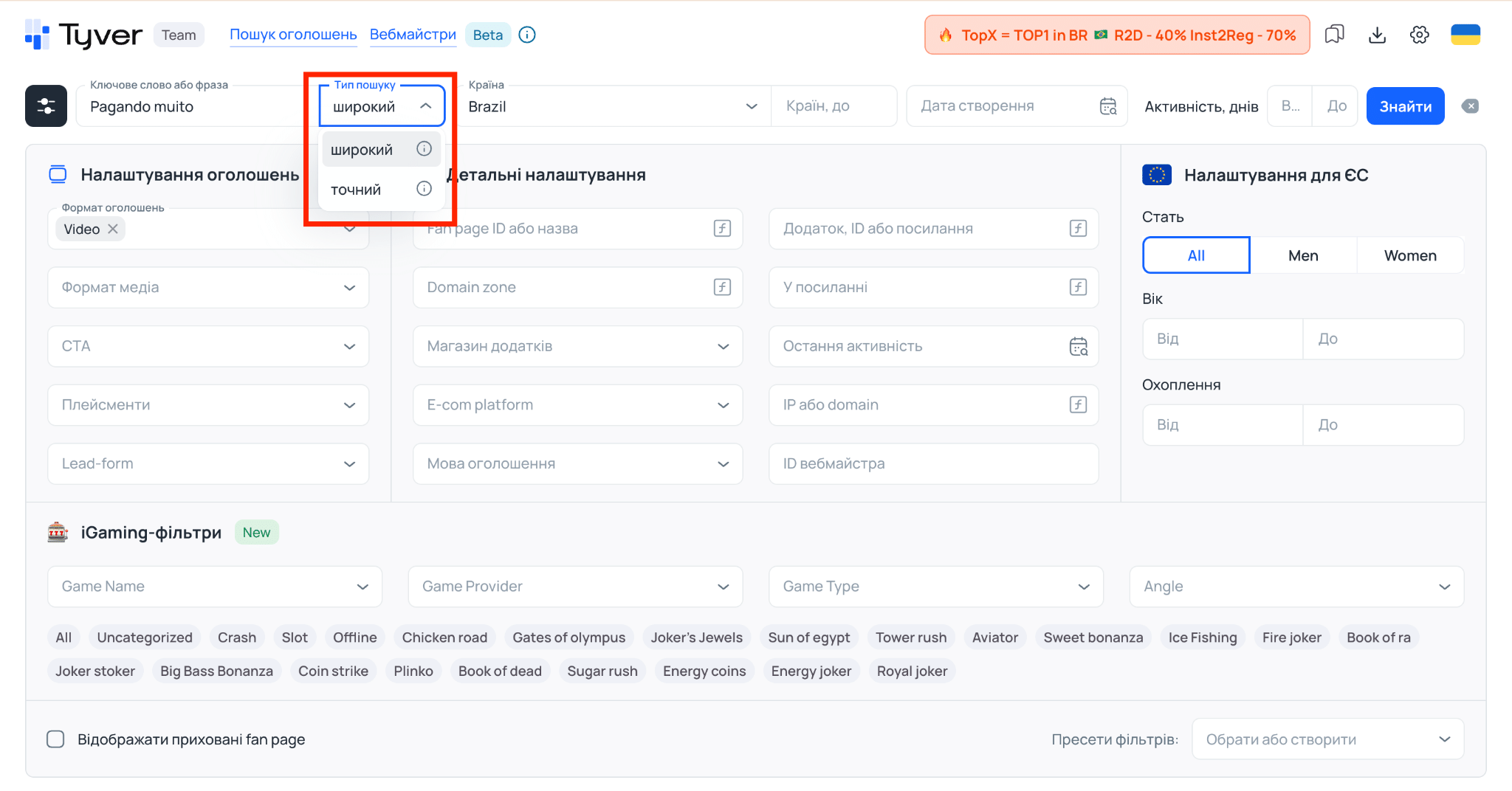The image size is (1512, 791).
Task: Toggle the filters panel slider icon
Action: point(46,106)
